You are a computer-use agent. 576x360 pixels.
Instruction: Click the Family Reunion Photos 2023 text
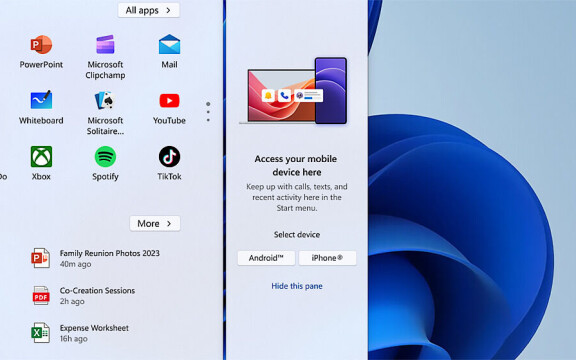[109, 253]
